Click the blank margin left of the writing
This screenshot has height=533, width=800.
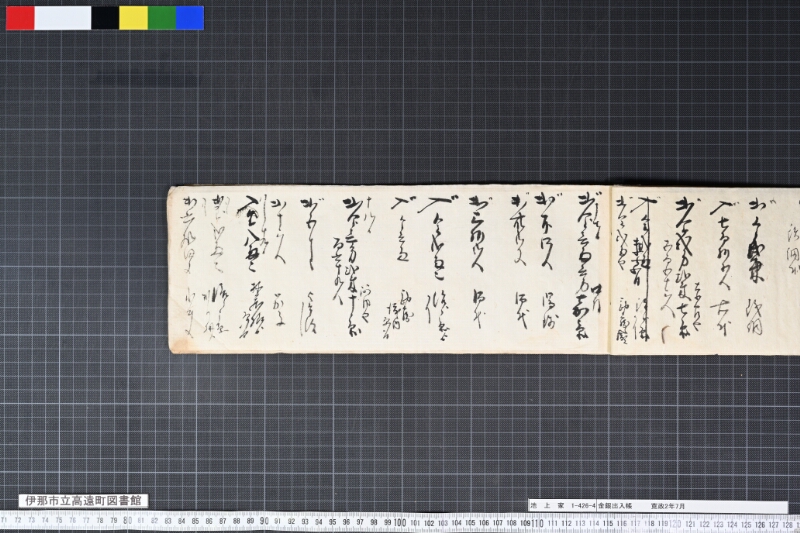pyautogui.click(x=174, y=268)
